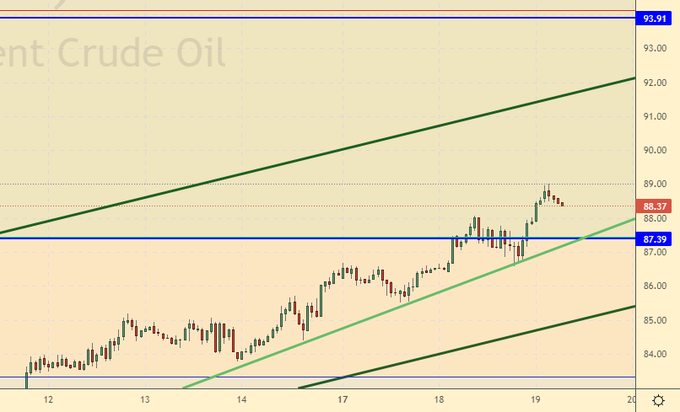Click the blue 87.39 price label
This screenshot has height=412, width=680.
[x=655, y=239]
